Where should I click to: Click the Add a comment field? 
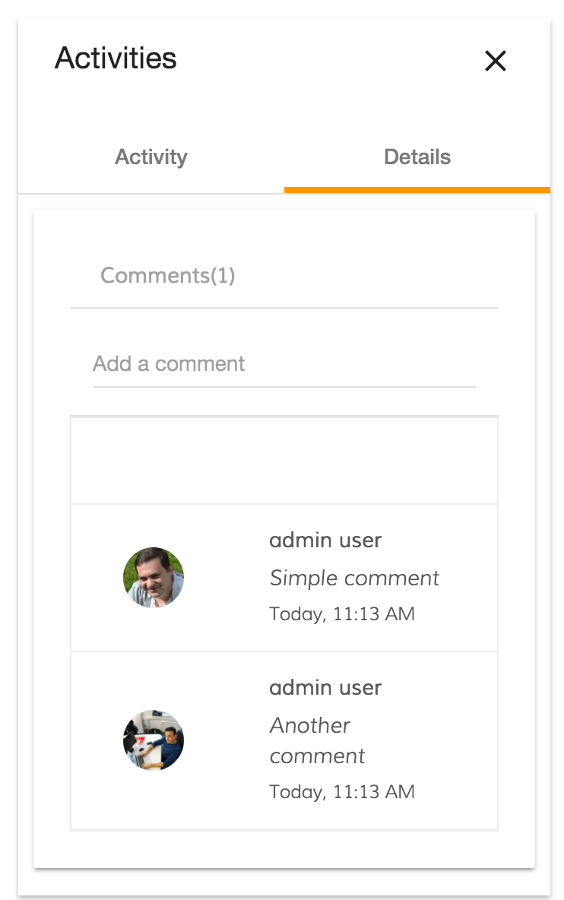coord(284,364)
